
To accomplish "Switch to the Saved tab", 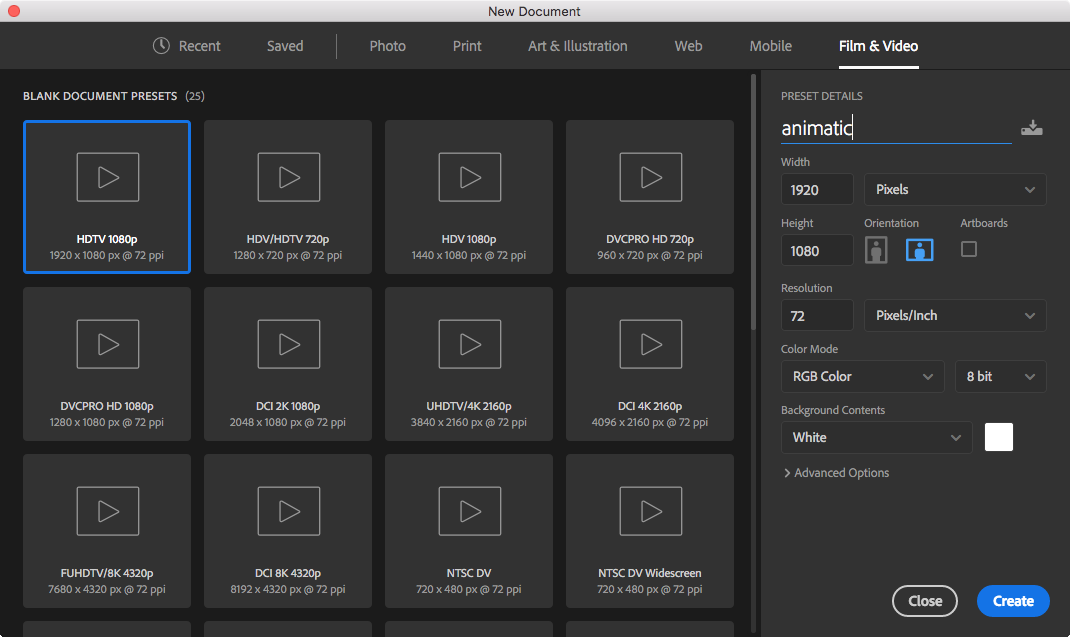I will pos(285,46).
